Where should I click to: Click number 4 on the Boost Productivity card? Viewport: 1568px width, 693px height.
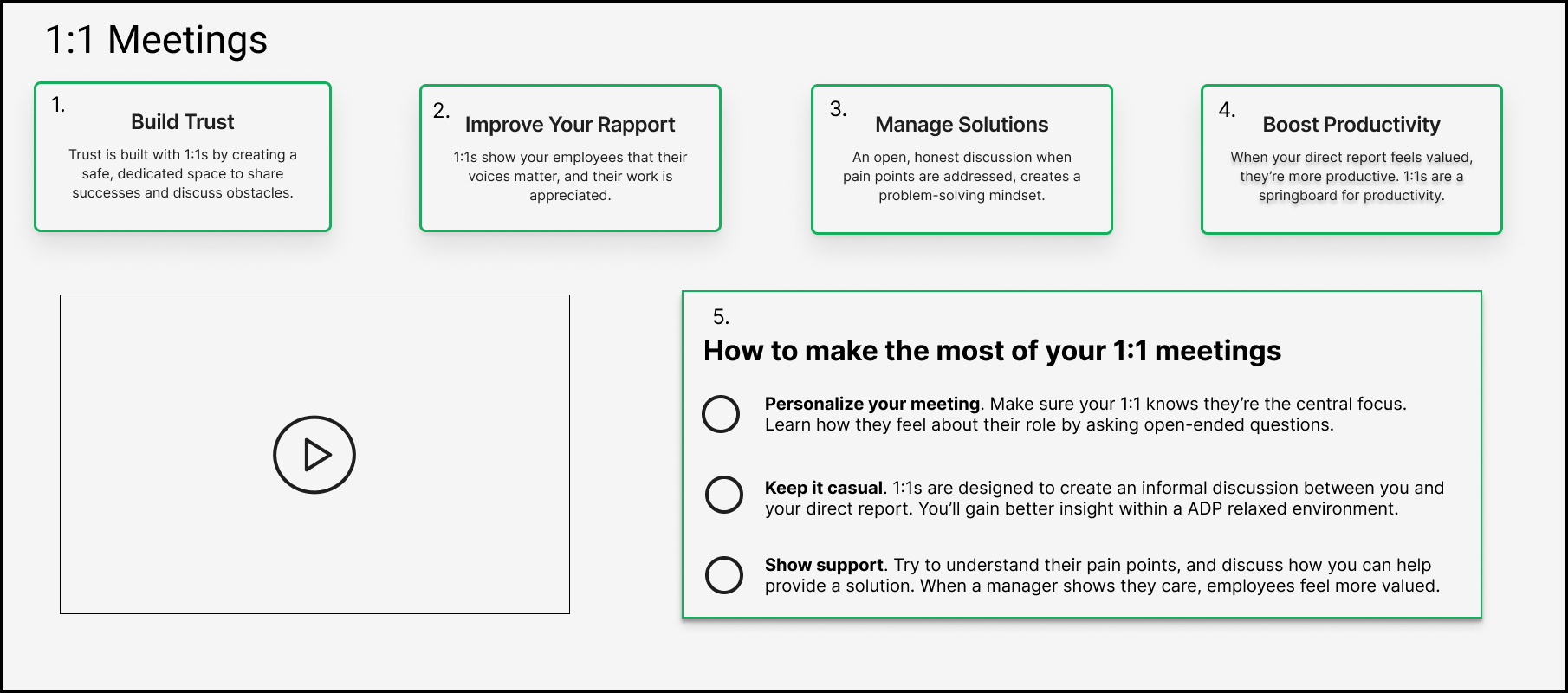1227,110
